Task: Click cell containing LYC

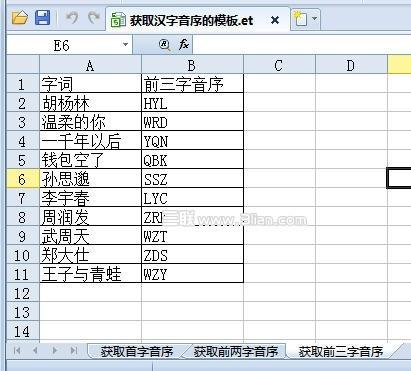Action: (192, 198)
